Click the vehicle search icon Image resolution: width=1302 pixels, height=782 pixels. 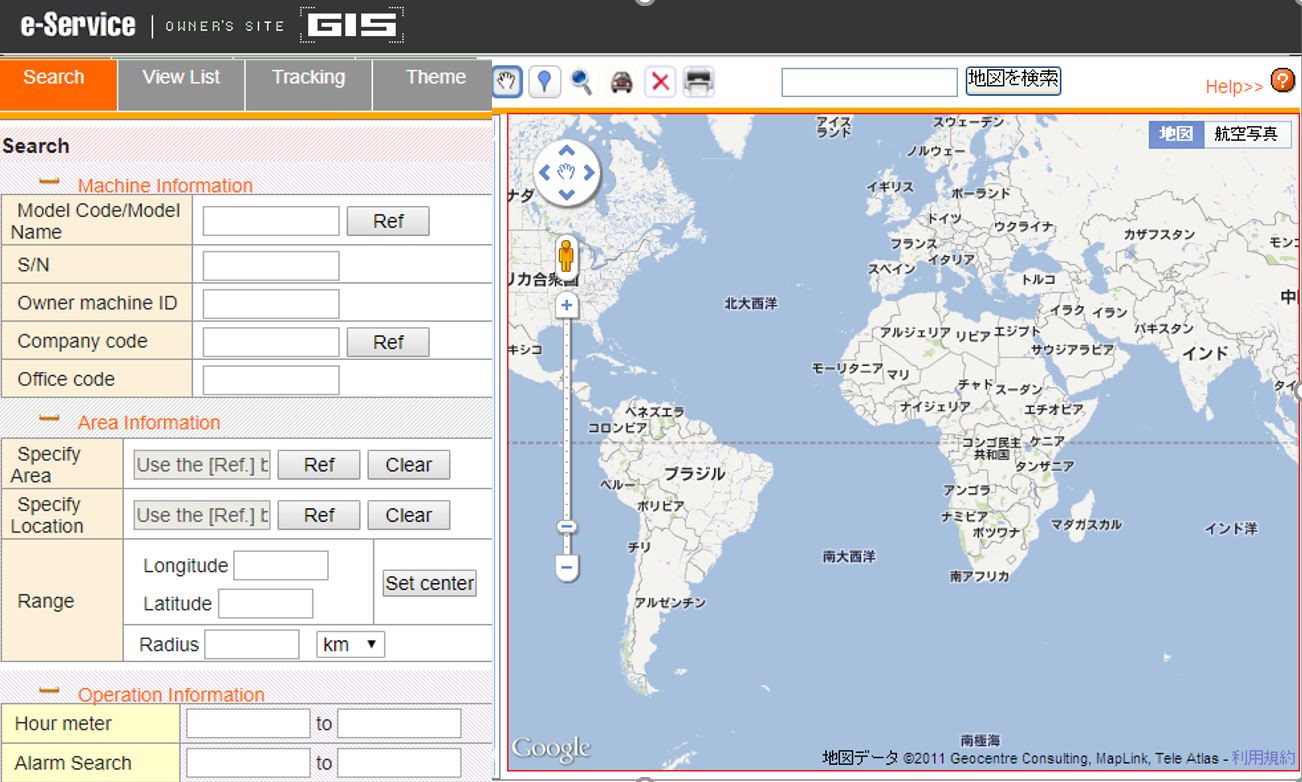click(x=622, y=82)
